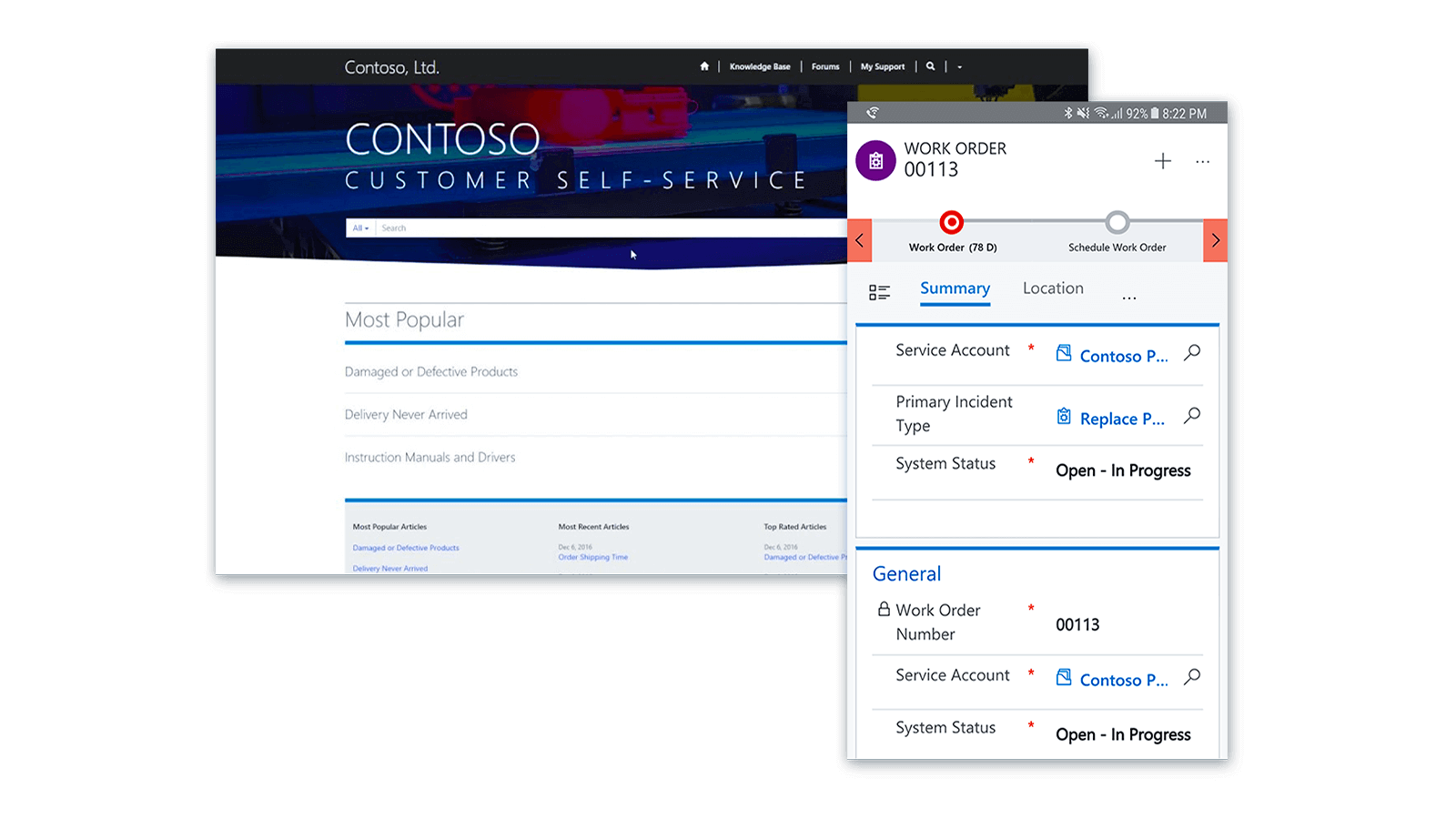The image size is (1456, 819).
Task: Tap the battery icon in the phone status bar
Action: pyautogui.click(x=1155, y=113)
